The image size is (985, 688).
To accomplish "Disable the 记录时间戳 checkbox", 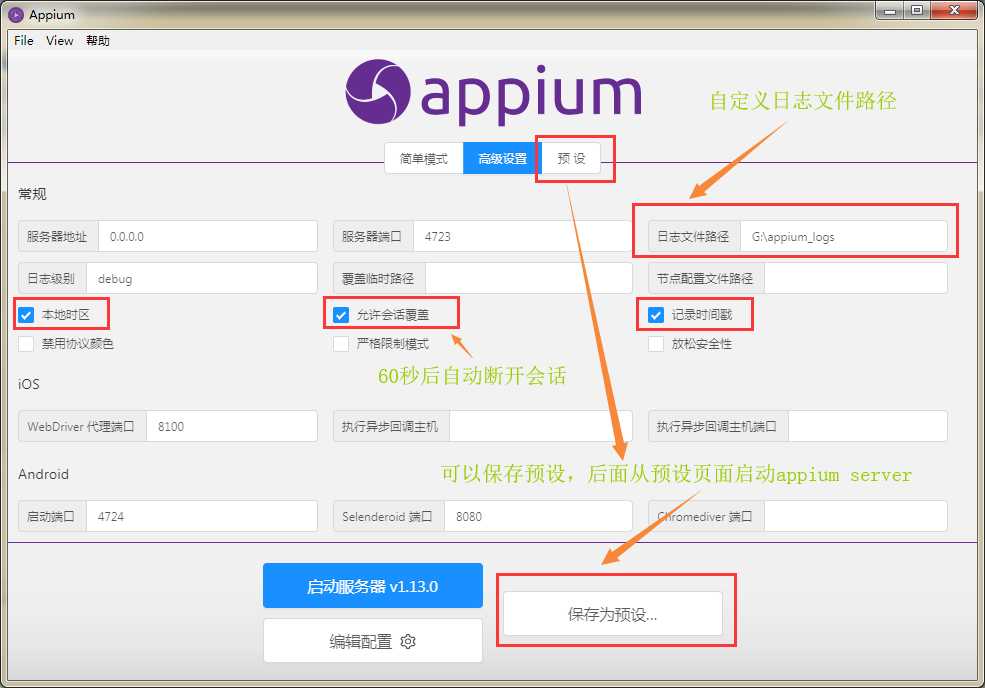I will point(656,315).
